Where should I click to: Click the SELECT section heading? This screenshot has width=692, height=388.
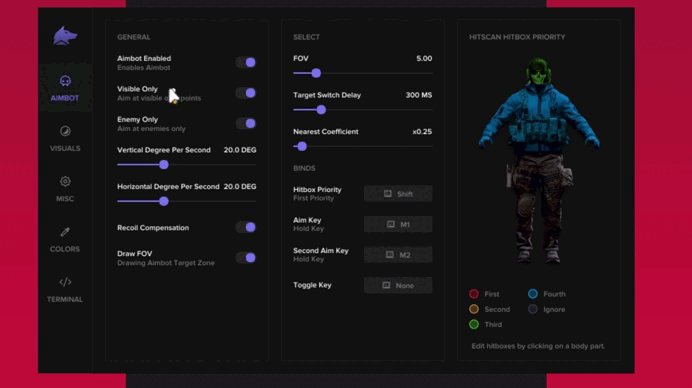[x=306, y=37]
